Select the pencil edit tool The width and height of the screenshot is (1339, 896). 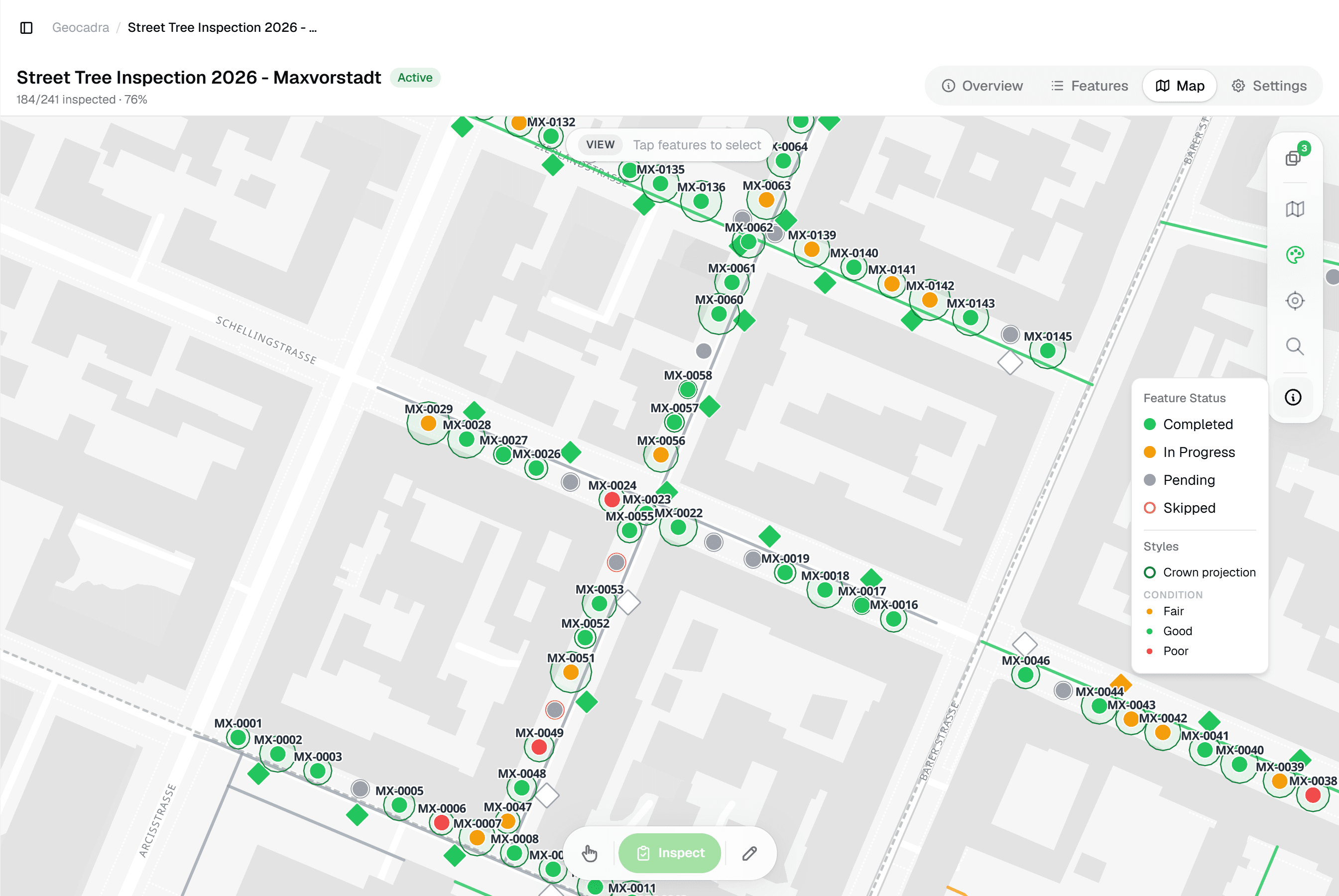750,853
